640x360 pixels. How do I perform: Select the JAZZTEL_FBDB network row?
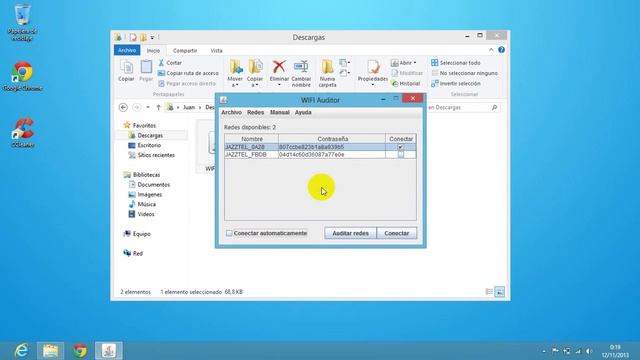coord(320,155)
